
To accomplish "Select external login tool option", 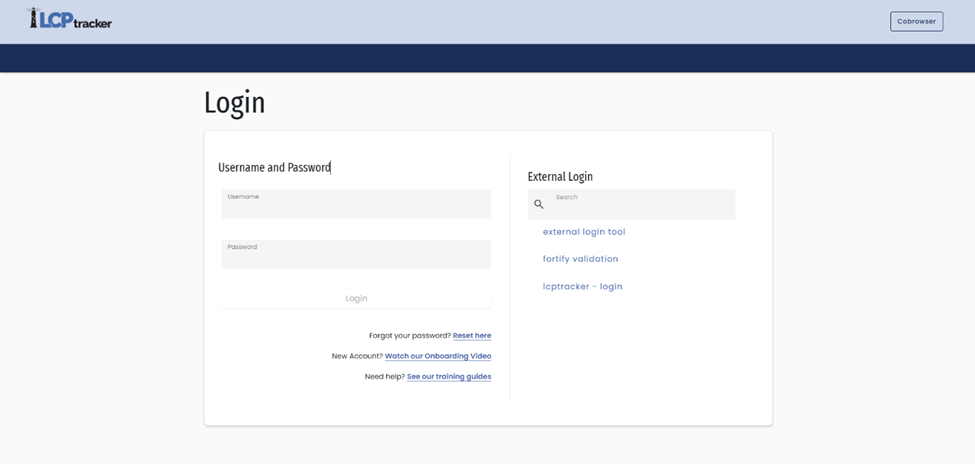I will [584, 232].
